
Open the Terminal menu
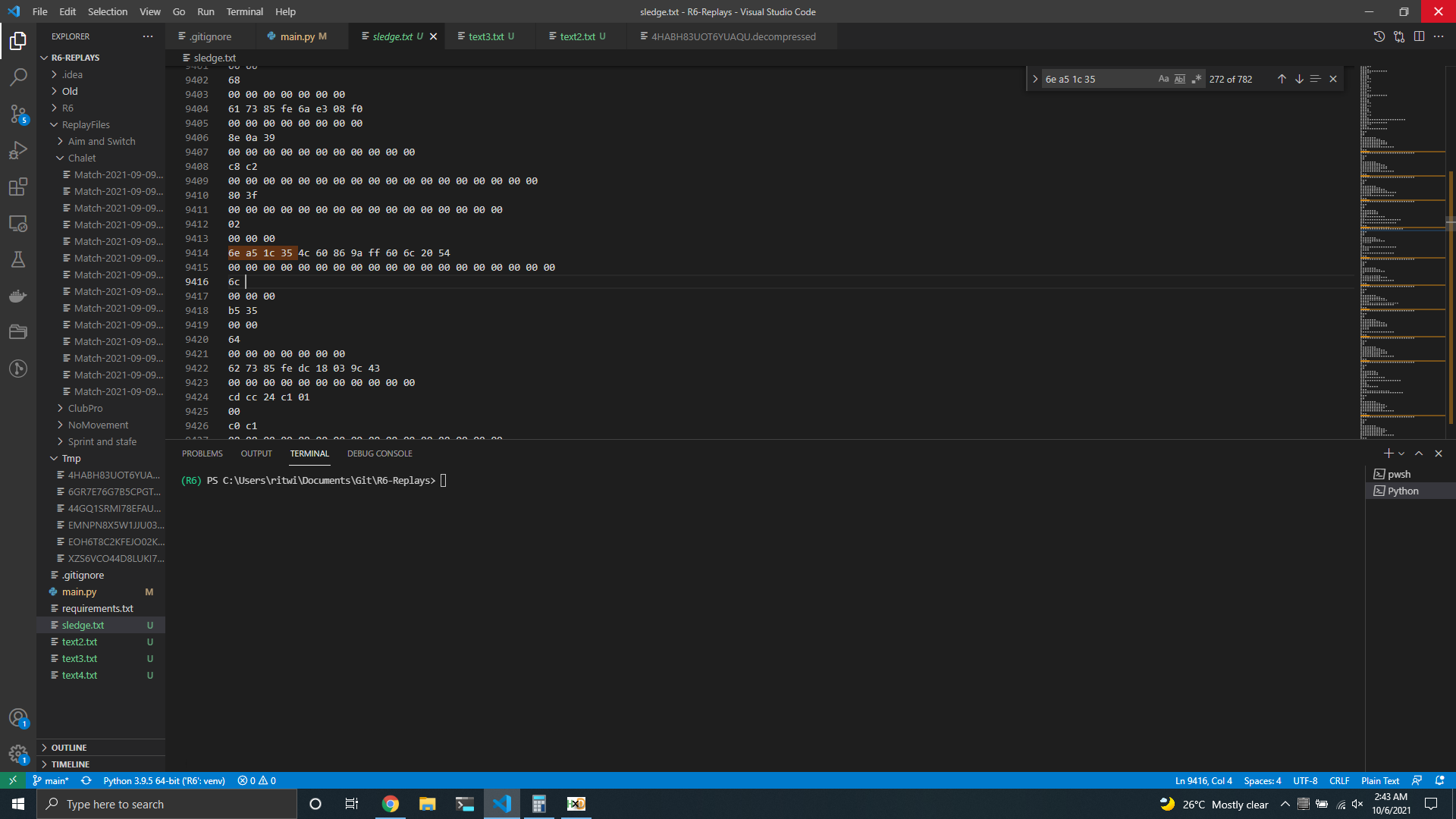244,11
